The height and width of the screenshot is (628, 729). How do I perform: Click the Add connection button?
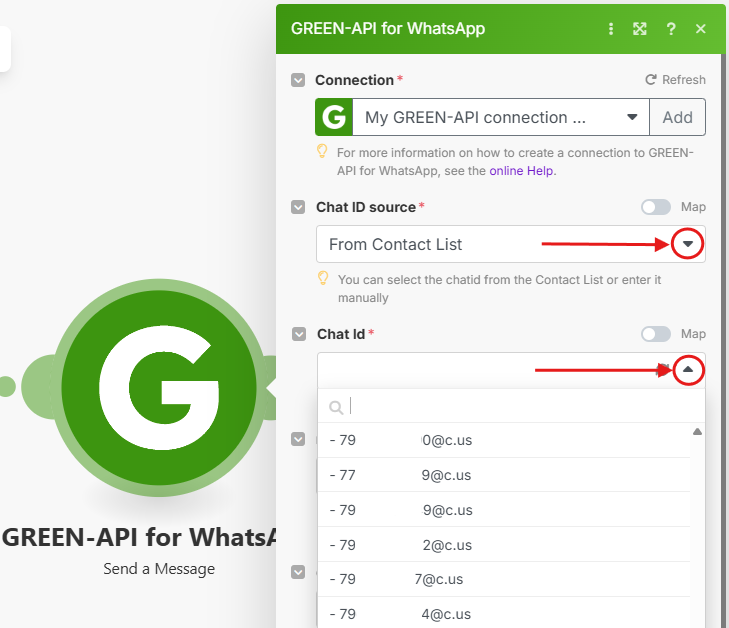pyautogui.click(x=677, y=117)
